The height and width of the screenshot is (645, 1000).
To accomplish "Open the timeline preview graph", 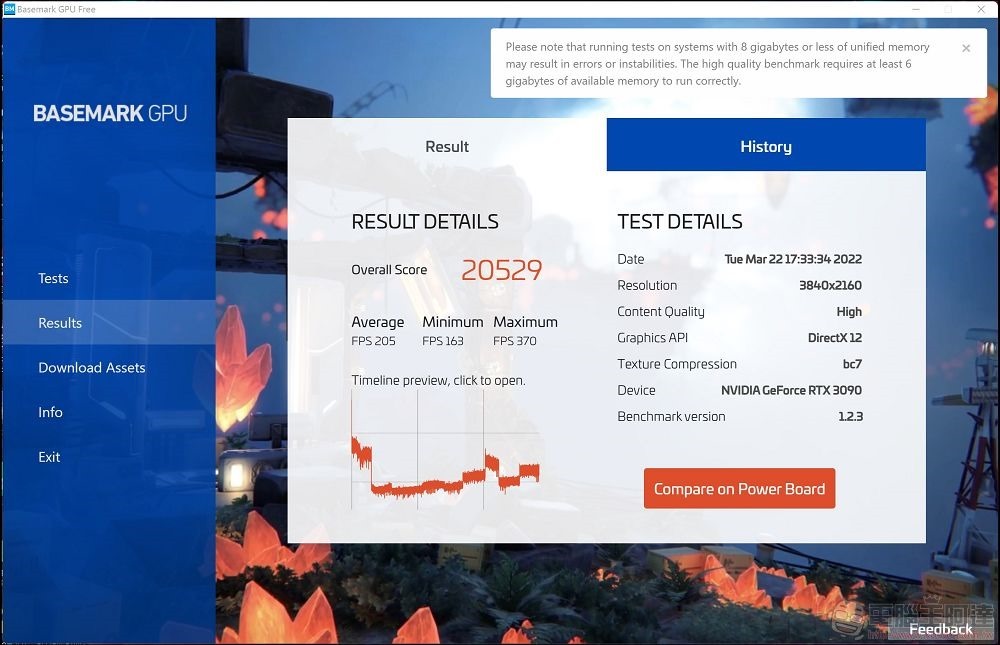I will click(x=445, y=450).
